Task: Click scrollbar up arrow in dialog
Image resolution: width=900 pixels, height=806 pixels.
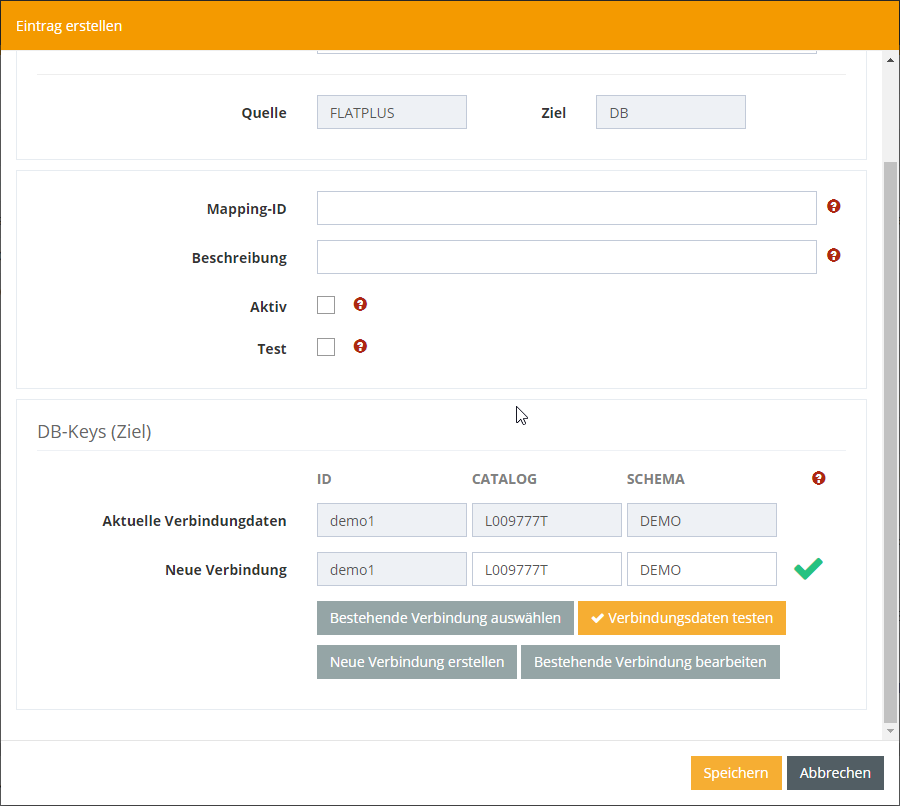Action: 891,60
